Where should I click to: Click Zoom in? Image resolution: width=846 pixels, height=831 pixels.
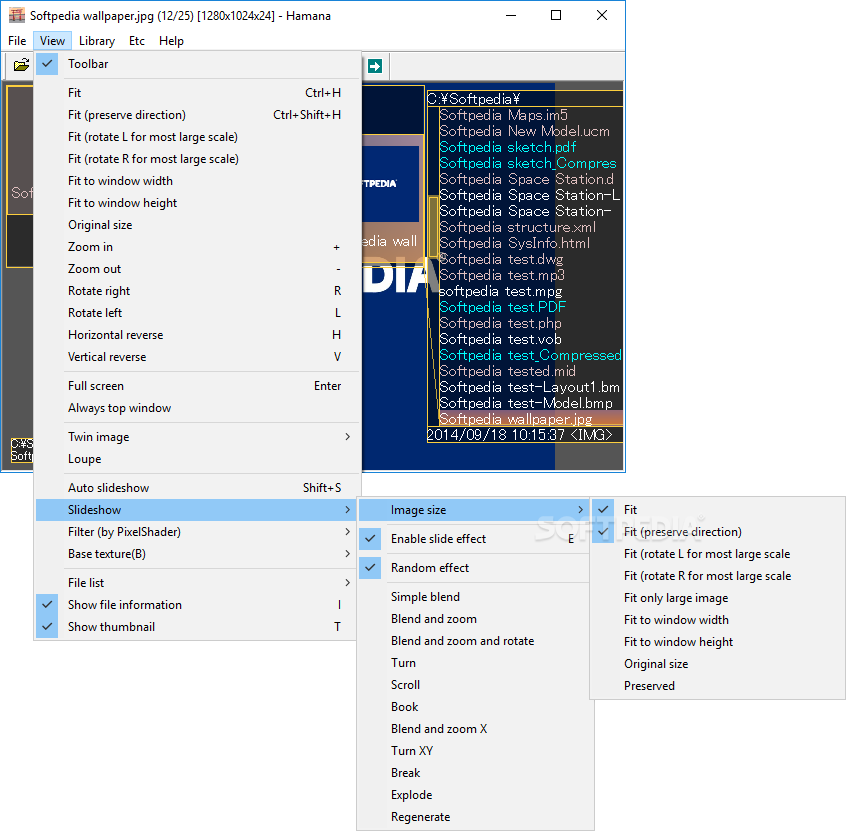click(x=197, y=247)
